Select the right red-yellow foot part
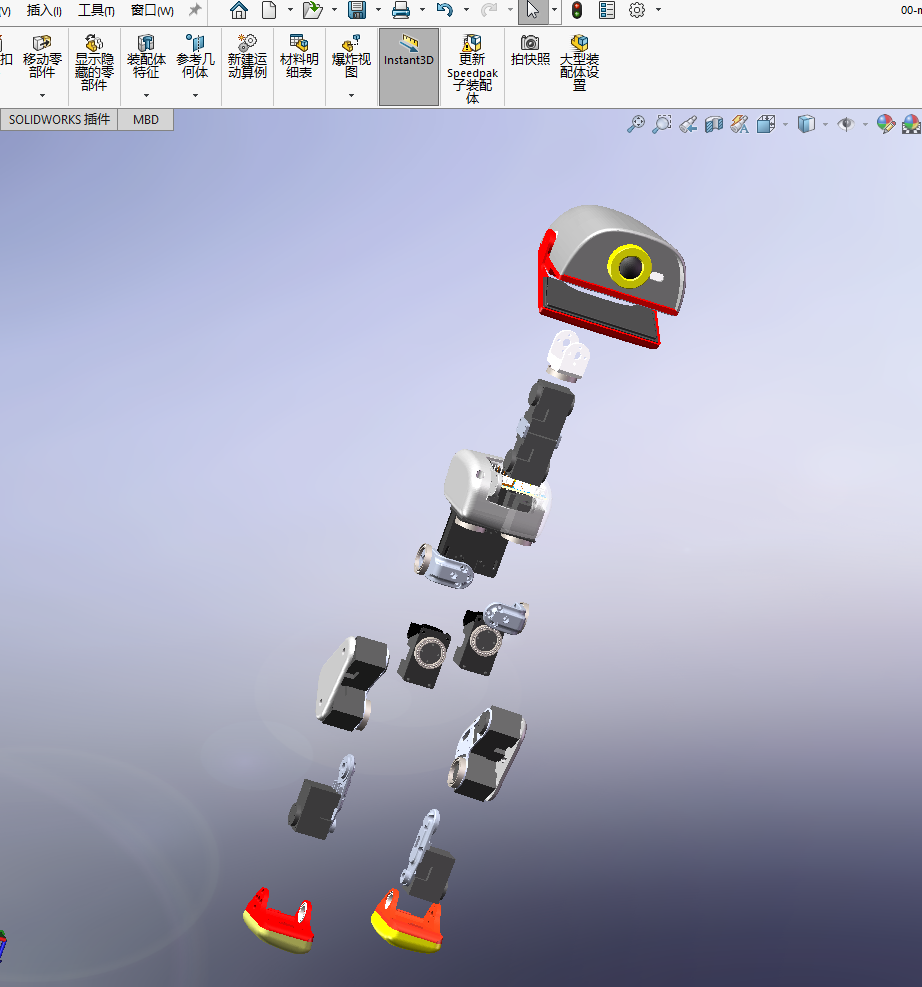 tap(408, 922)
